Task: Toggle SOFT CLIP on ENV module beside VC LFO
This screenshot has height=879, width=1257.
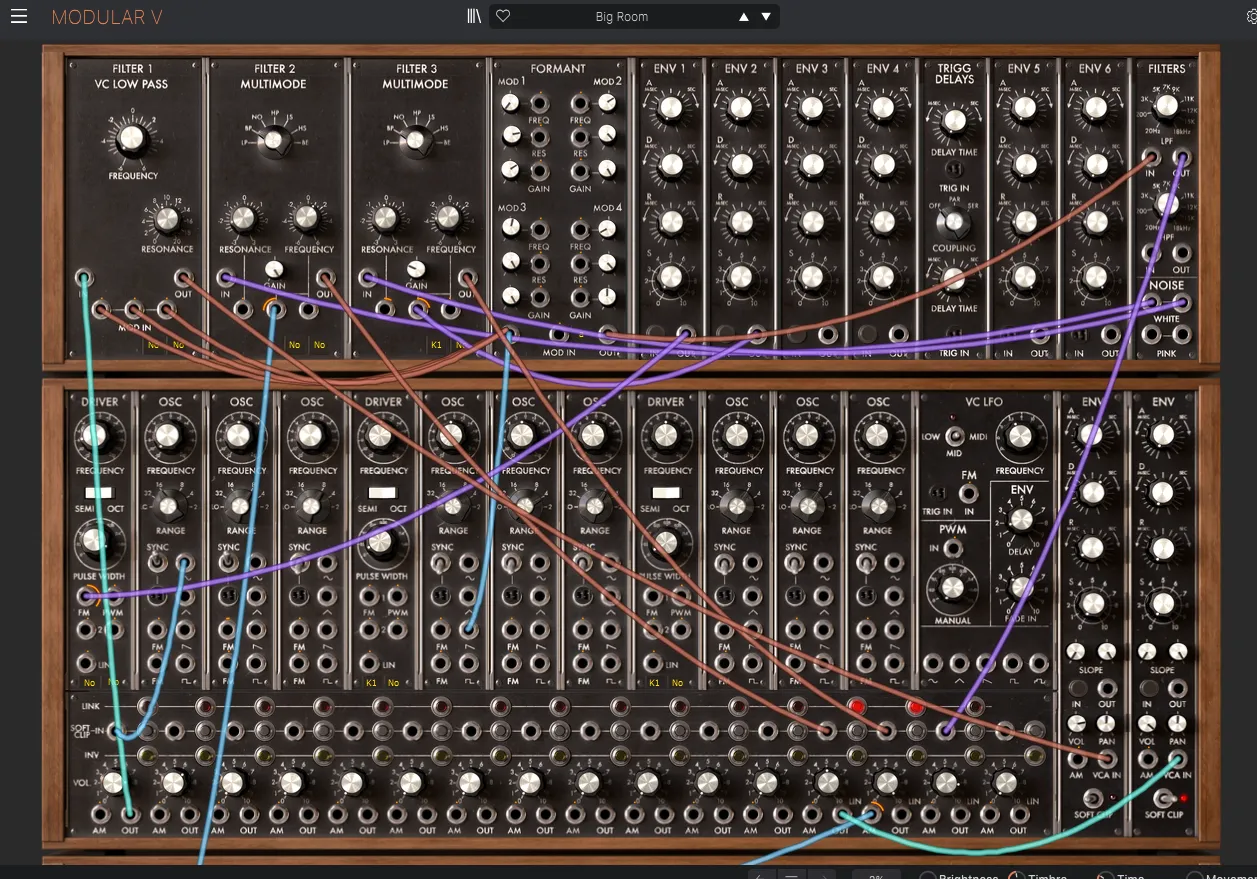Action: [1094, 798]
